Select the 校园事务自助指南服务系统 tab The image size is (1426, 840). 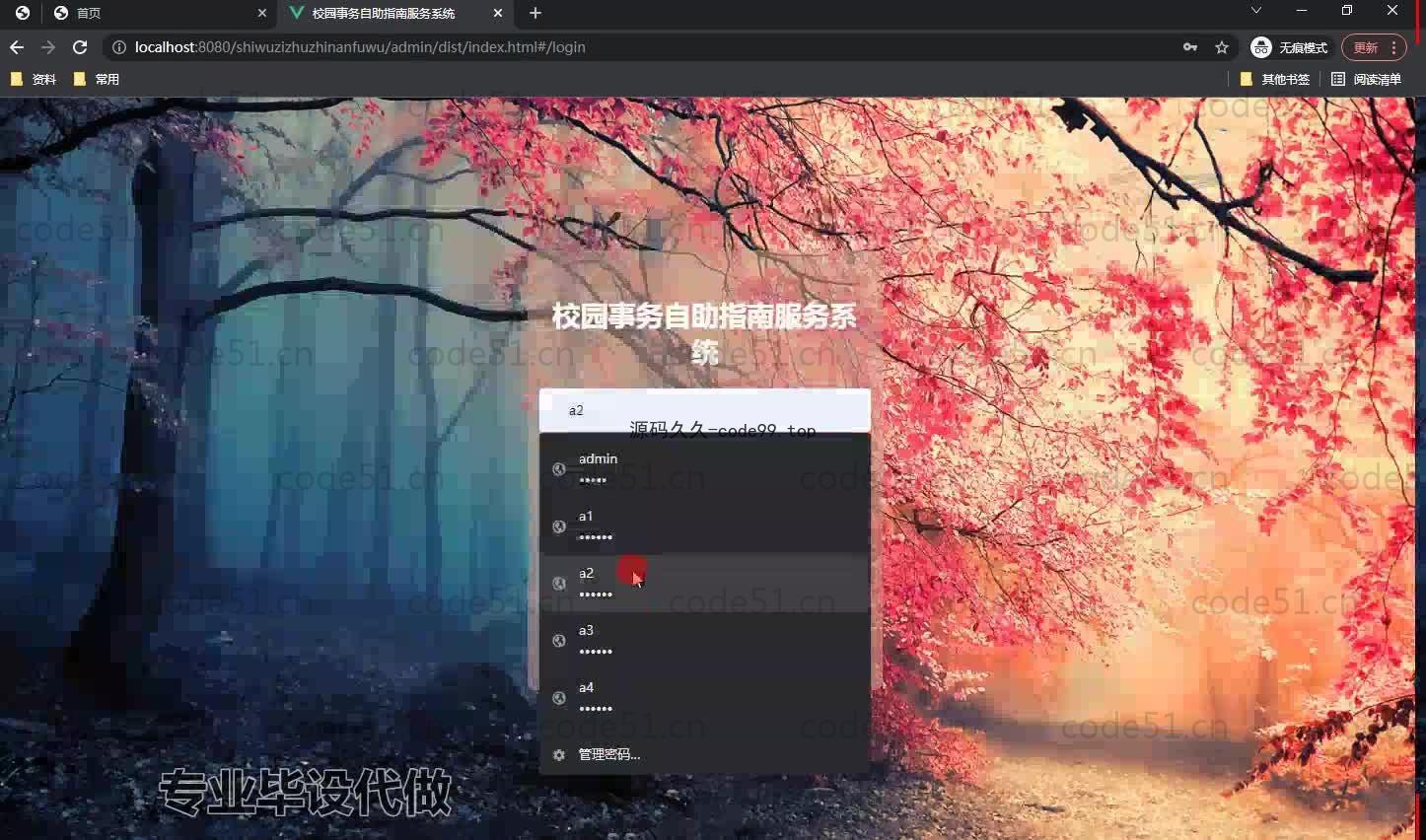coord(396,13)
